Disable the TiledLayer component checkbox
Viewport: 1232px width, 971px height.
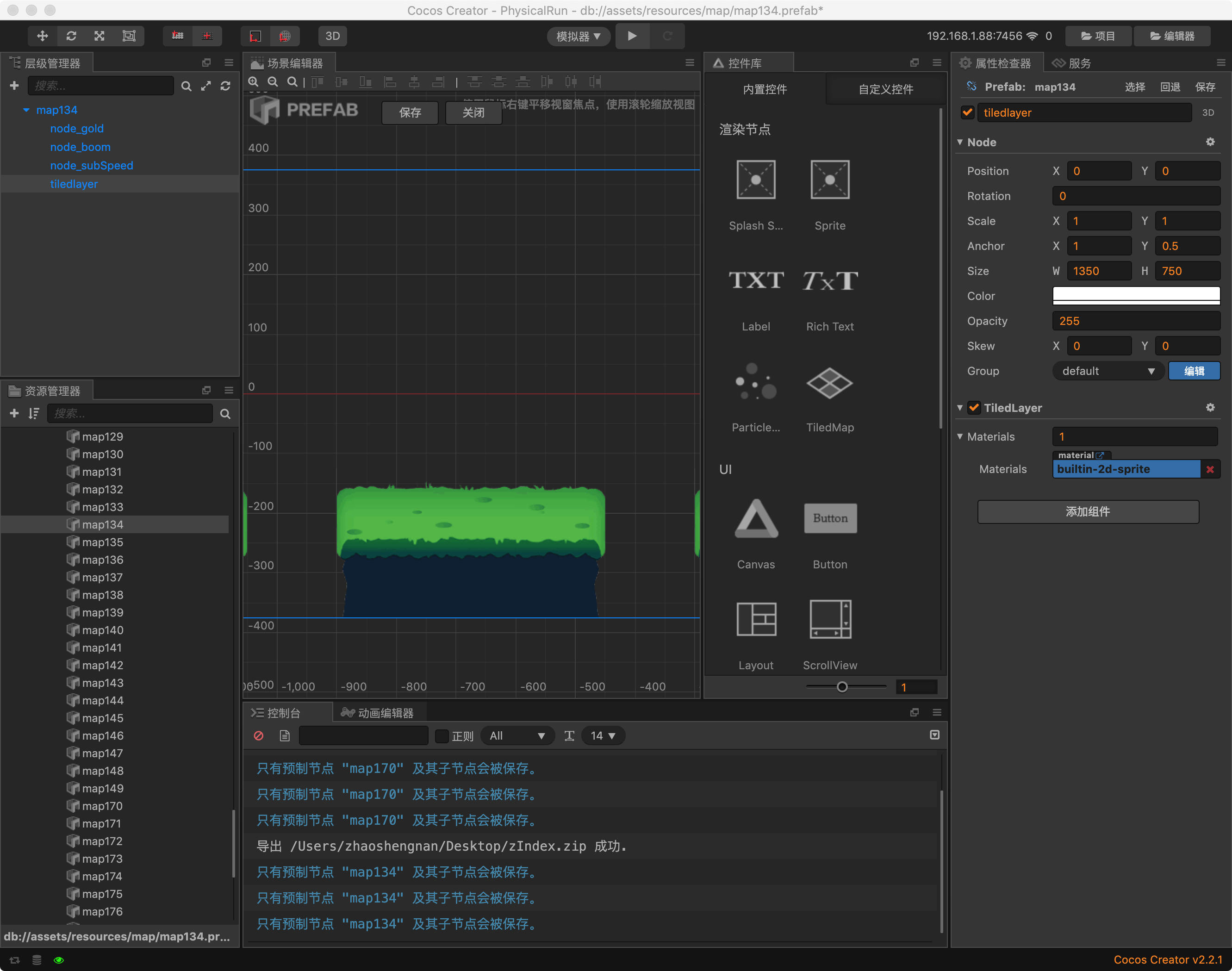pyautogui.click(x=974, y=408)
